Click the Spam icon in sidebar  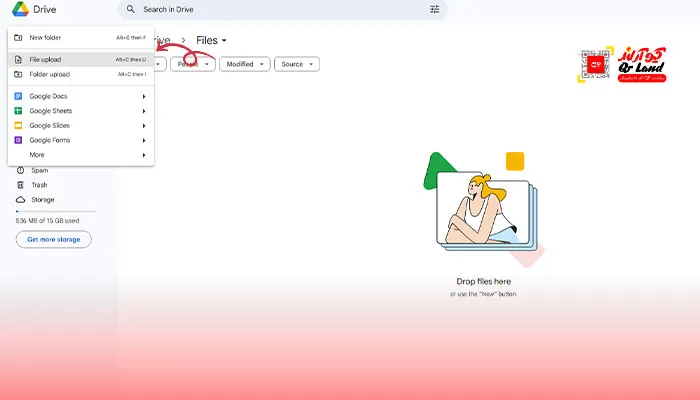[x=20, y=171]
